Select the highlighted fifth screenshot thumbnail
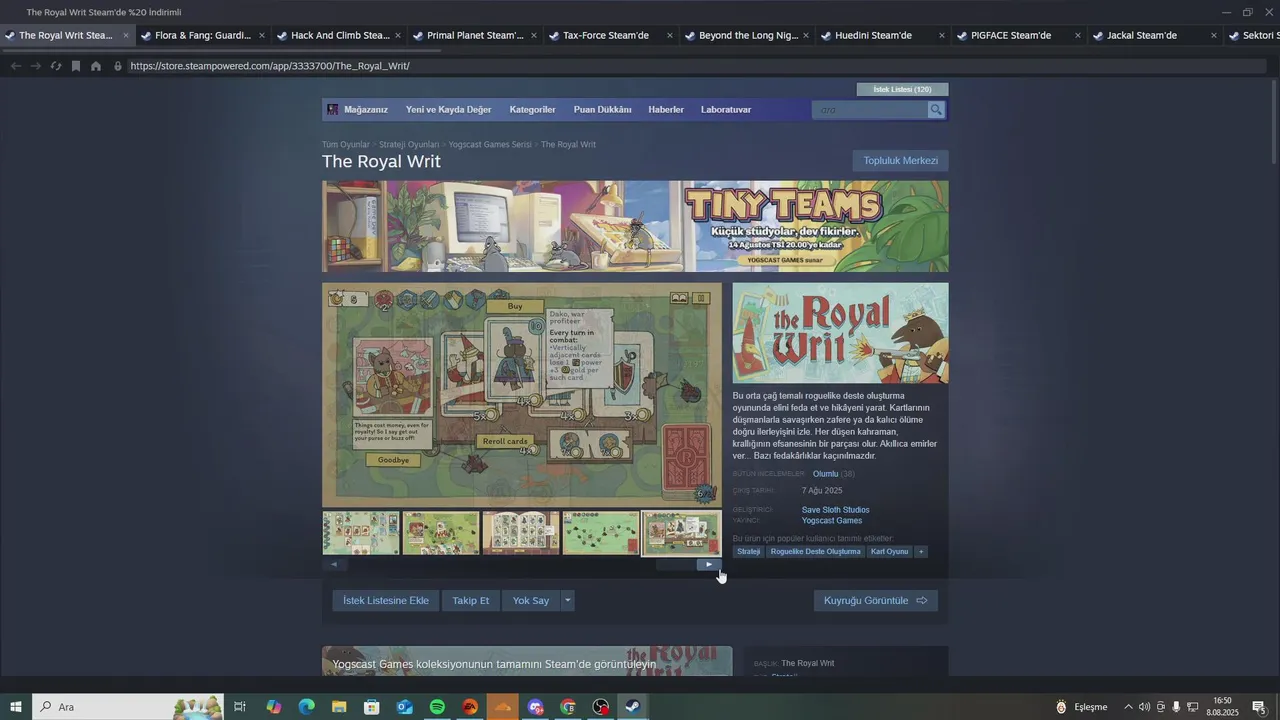Screen dimensions: 1280x720 [681, 533]
